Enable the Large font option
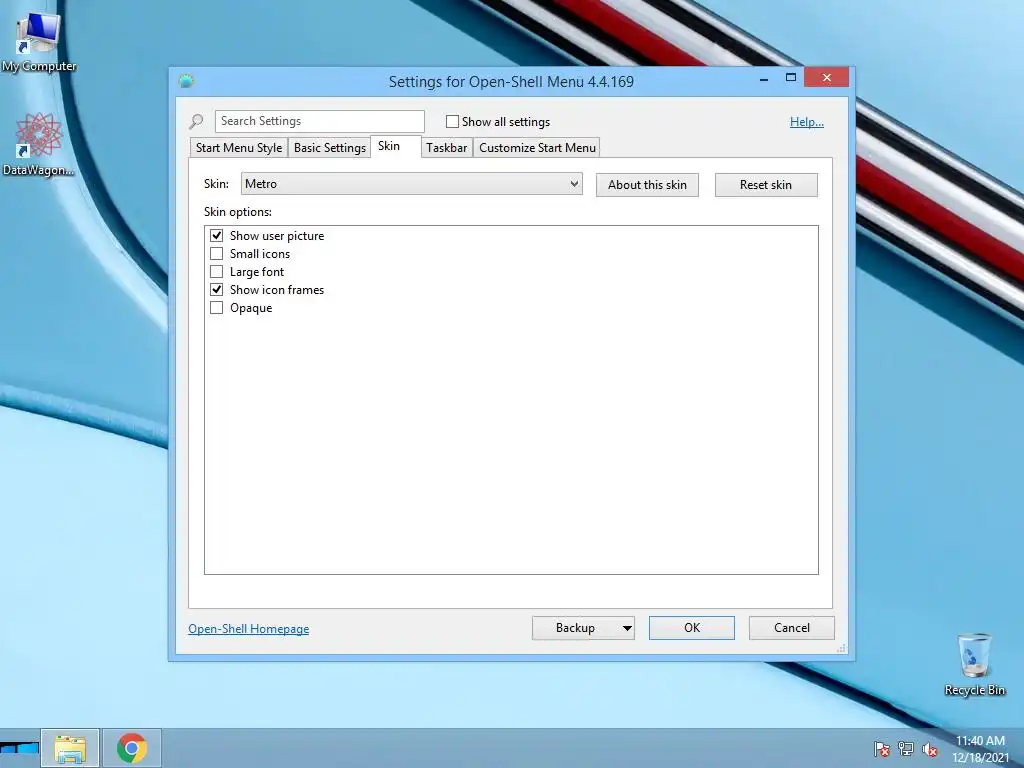 (216, 272)
